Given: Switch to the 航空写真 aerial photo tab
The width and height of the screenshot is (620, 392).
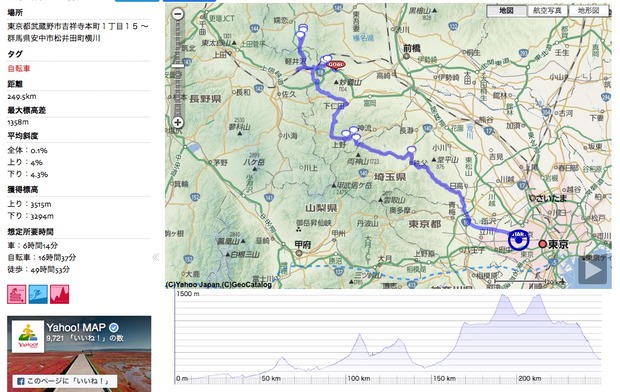Looking at the screenshot, I should click(x=547, y=11).
